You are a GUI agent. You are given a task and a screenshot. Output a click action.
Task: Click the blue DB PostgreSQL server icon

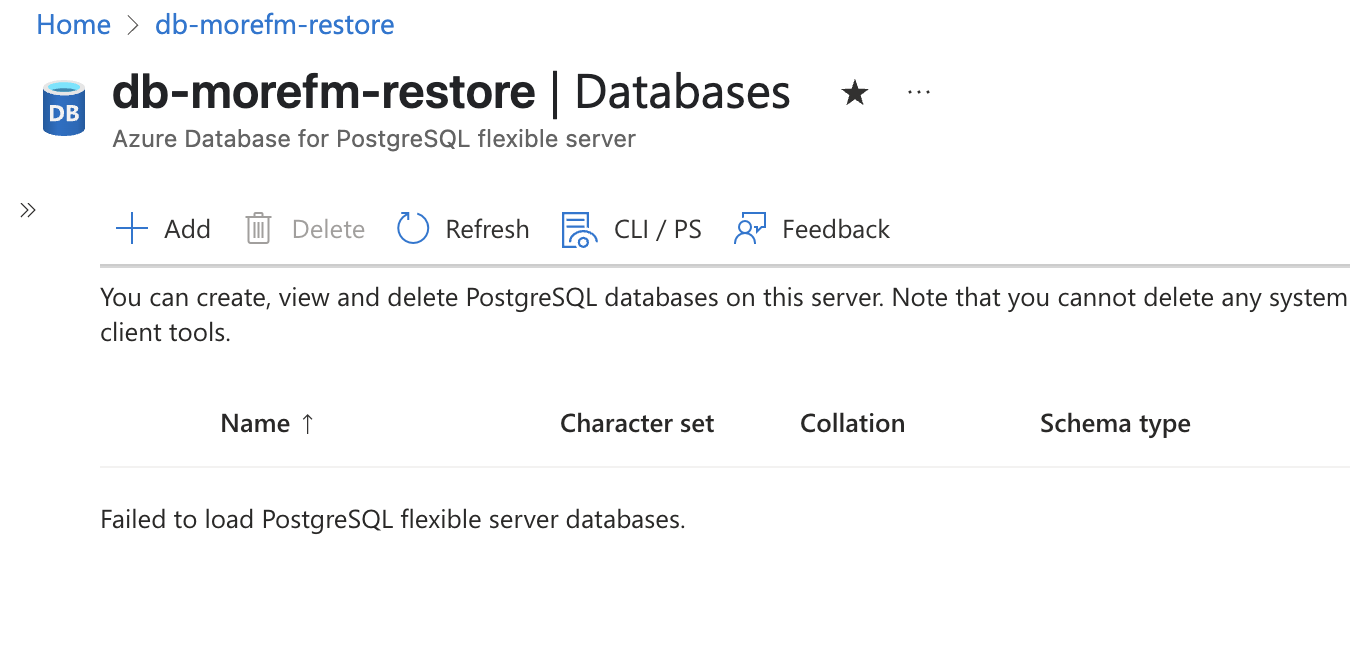tap(64, 108)
